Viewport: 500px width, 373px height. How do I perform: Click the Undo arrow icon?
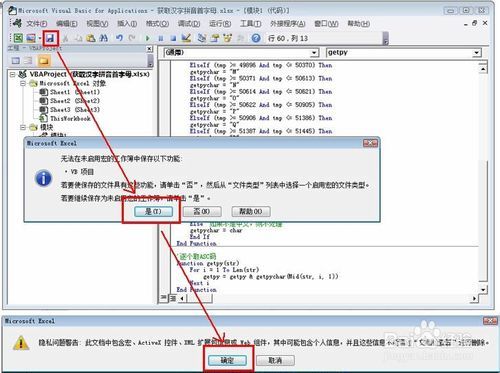[119, 38]
